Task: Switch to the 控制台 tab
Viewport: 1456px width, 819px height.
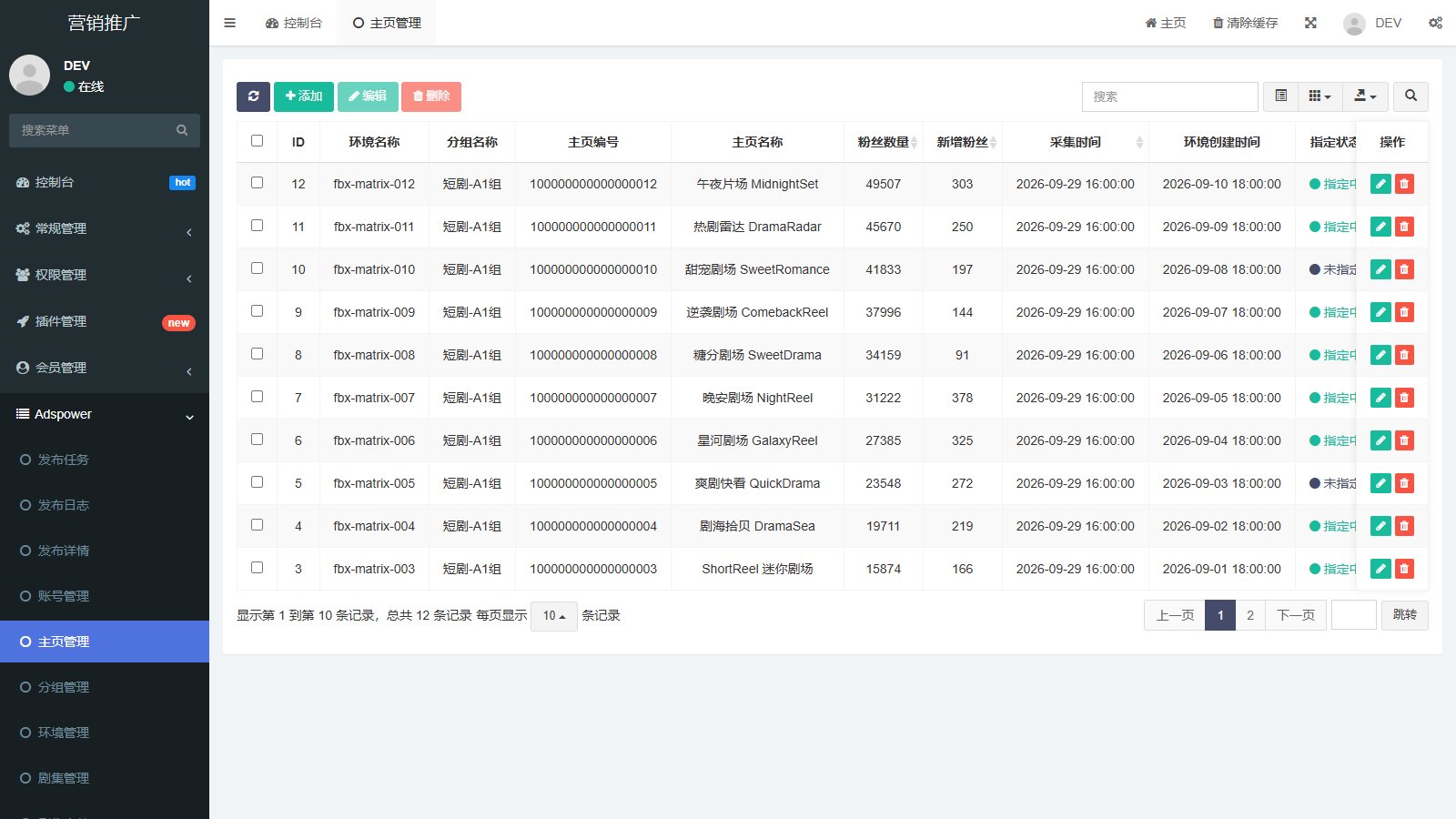Action: (x=294, y=23)
